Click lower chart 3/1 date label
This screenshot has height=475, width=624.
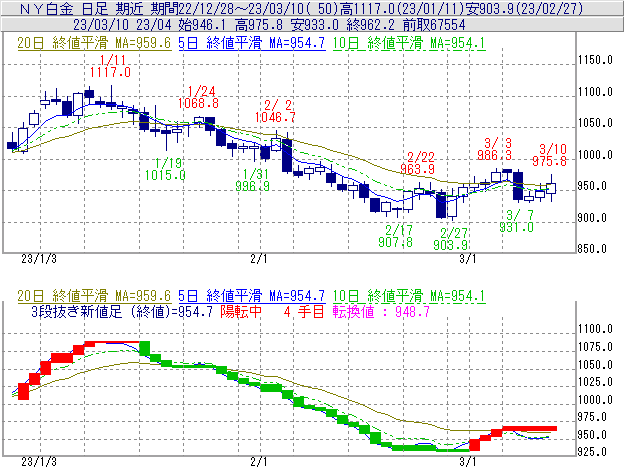point(468,462)
